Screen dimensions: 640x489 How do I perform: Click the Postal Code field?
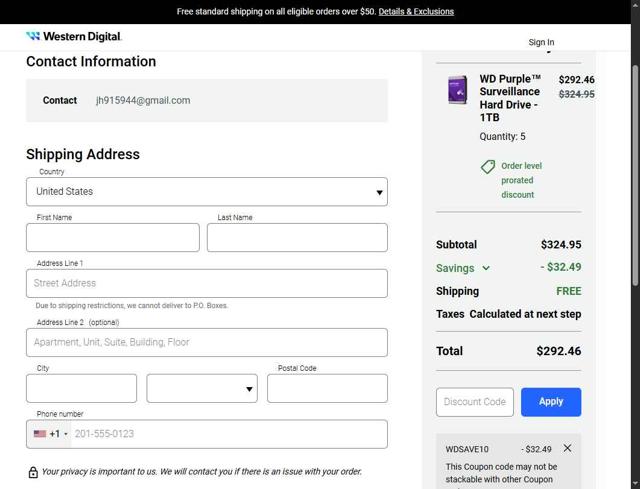[327, 388]
